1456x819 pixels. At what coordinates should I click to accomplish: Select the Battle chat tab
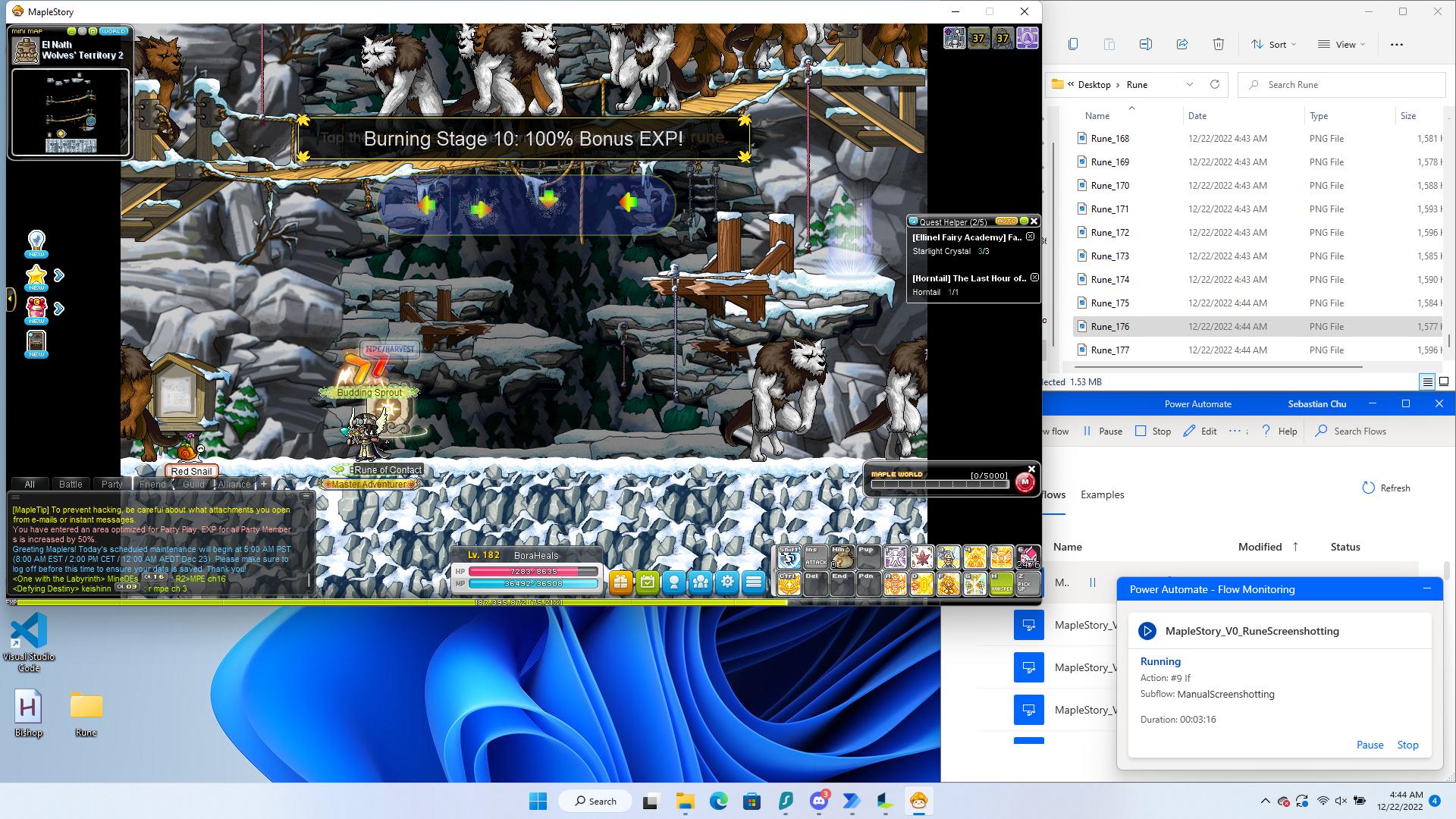point(71,484)
